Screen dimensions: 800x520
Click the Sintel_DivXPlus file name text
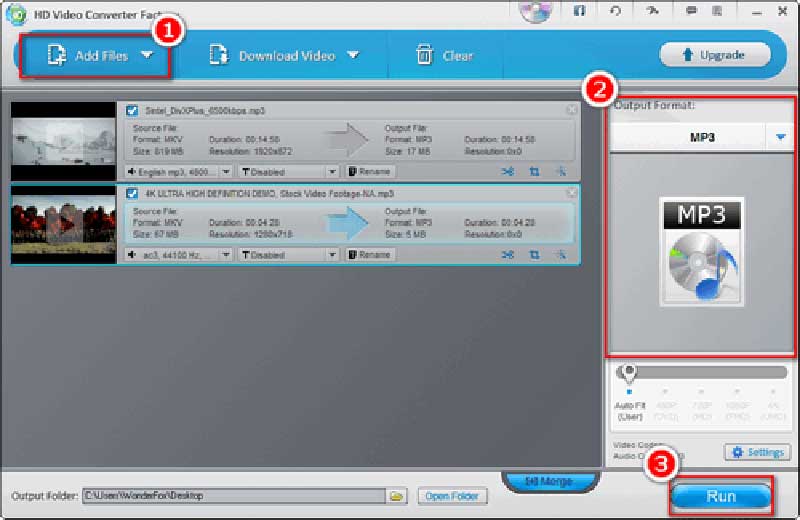pyautogui.click(x=205, y=111)
